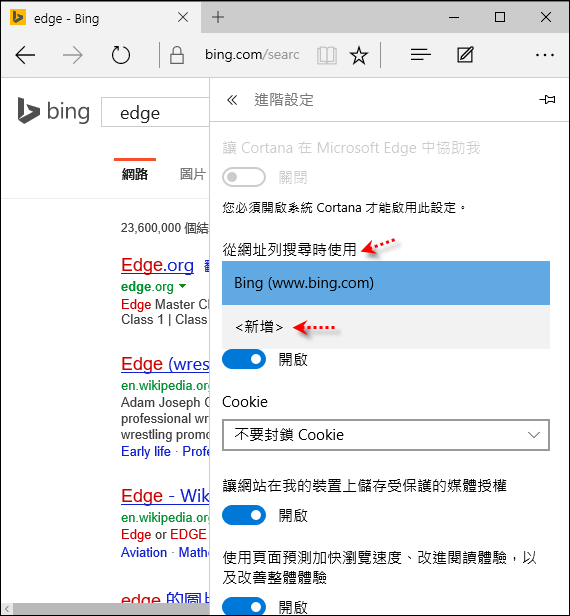The width and height of the screenshot is (570, 616).
Task: Open reading view book icon
Action: click(x=326, y=55)
